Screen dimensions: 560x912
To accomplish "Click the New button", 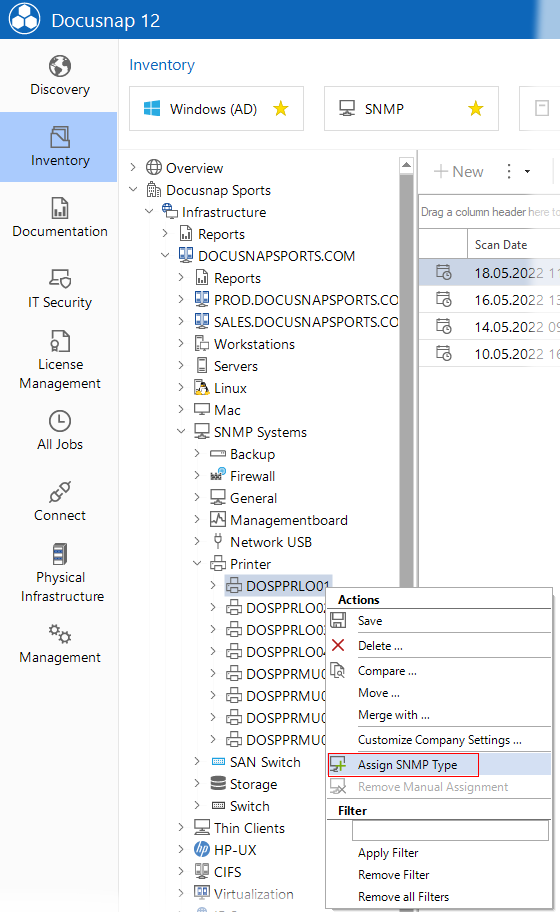I will click(459, 172).
